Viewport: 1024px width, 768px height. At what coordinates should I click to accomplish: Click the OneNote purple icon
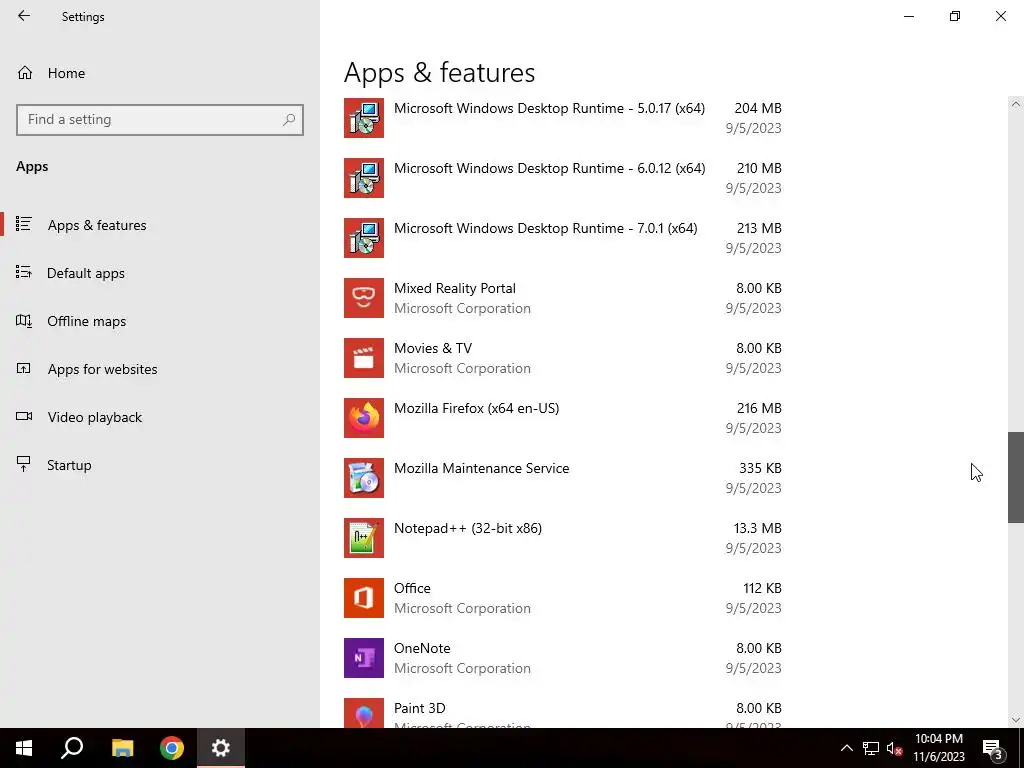[x=364, y=658]
